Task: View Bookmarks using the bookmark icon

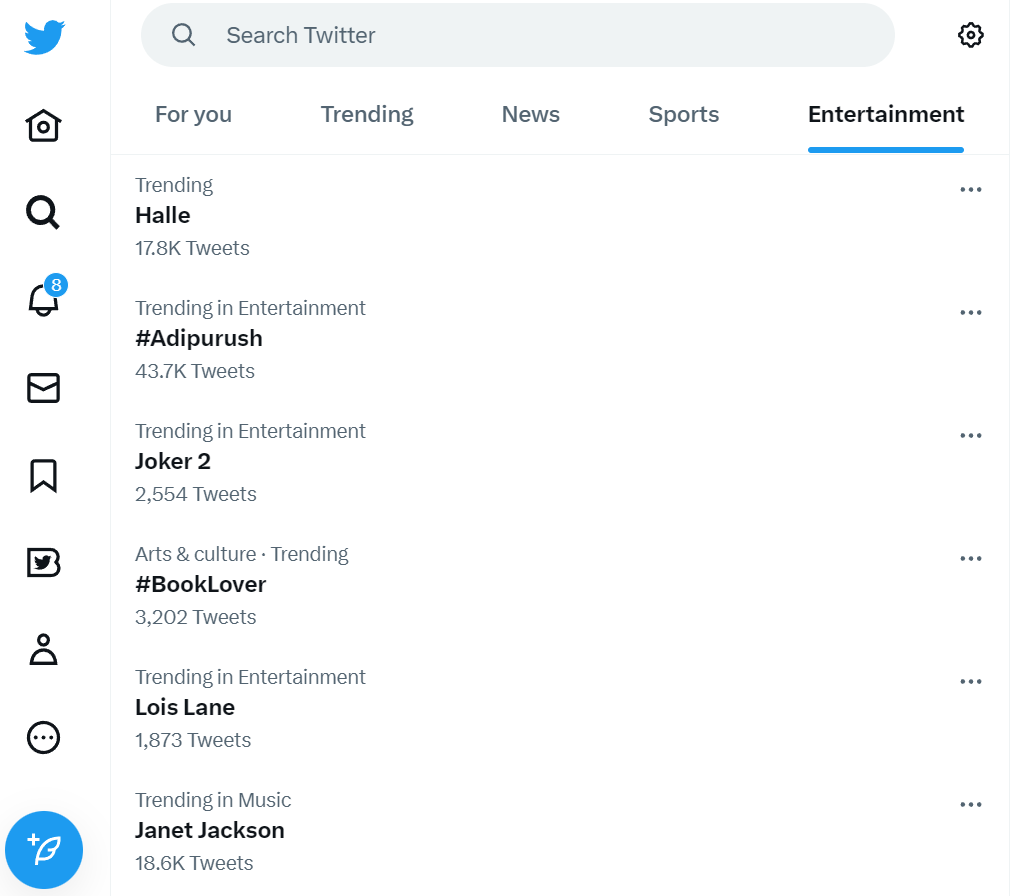Action: [x=43, y=475]
